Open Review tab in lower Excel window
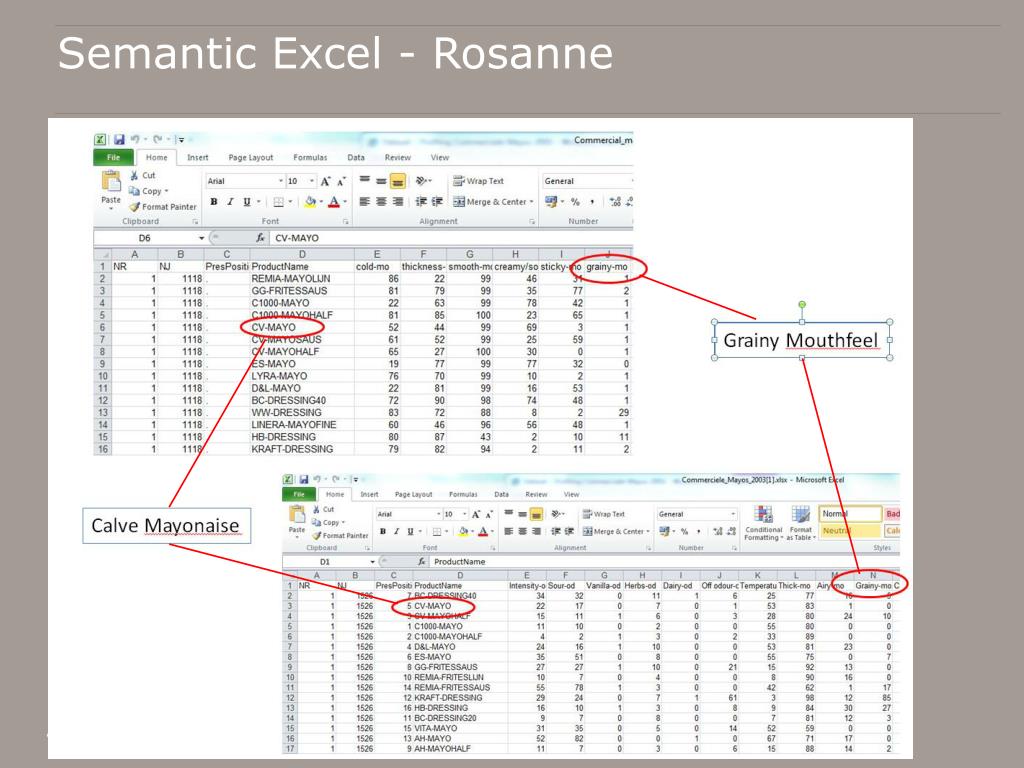Image resolution: width=1024 pixels, height=768 pixels. (x=536, y=494)
